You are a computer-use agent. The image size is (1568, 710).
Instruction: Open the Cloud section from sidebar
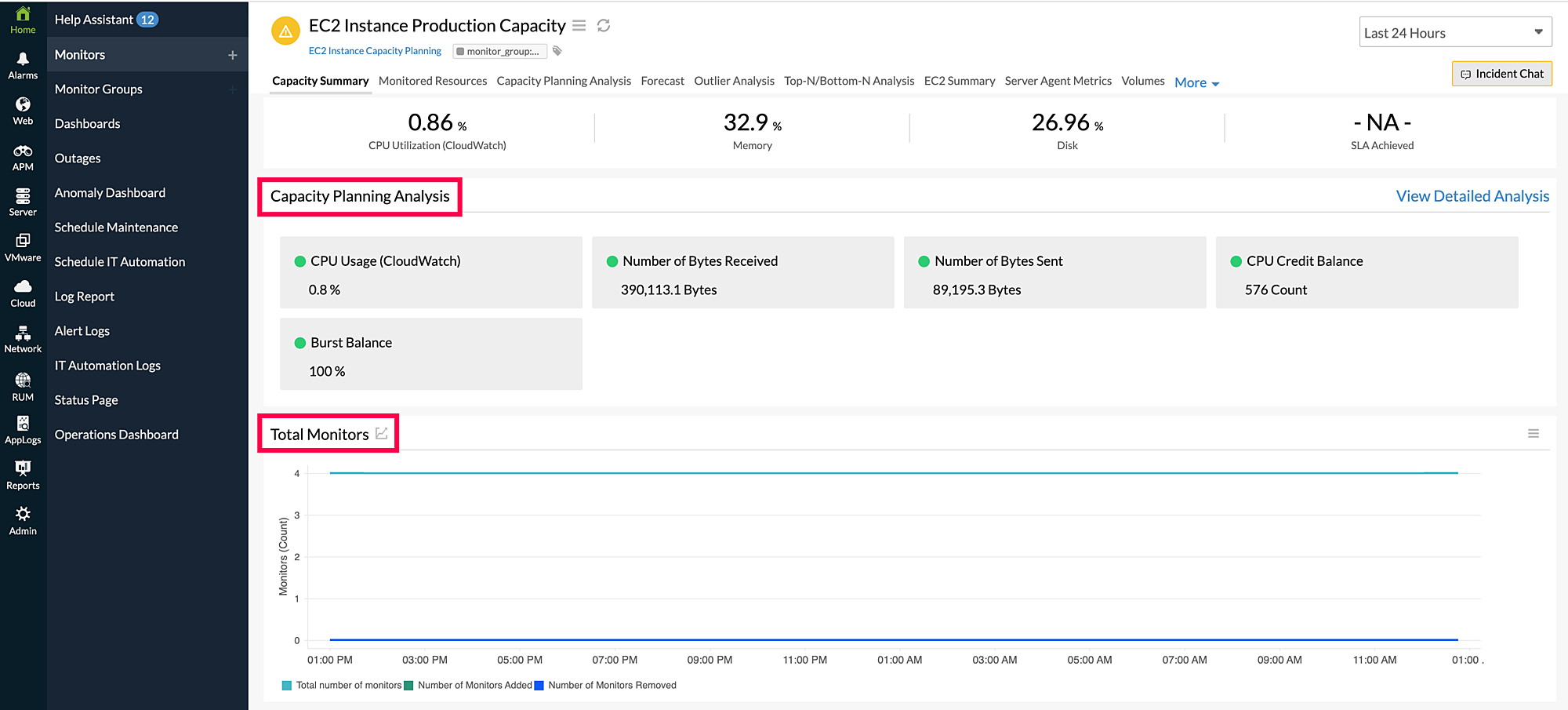pyautogui.click(x=23, y=293)
